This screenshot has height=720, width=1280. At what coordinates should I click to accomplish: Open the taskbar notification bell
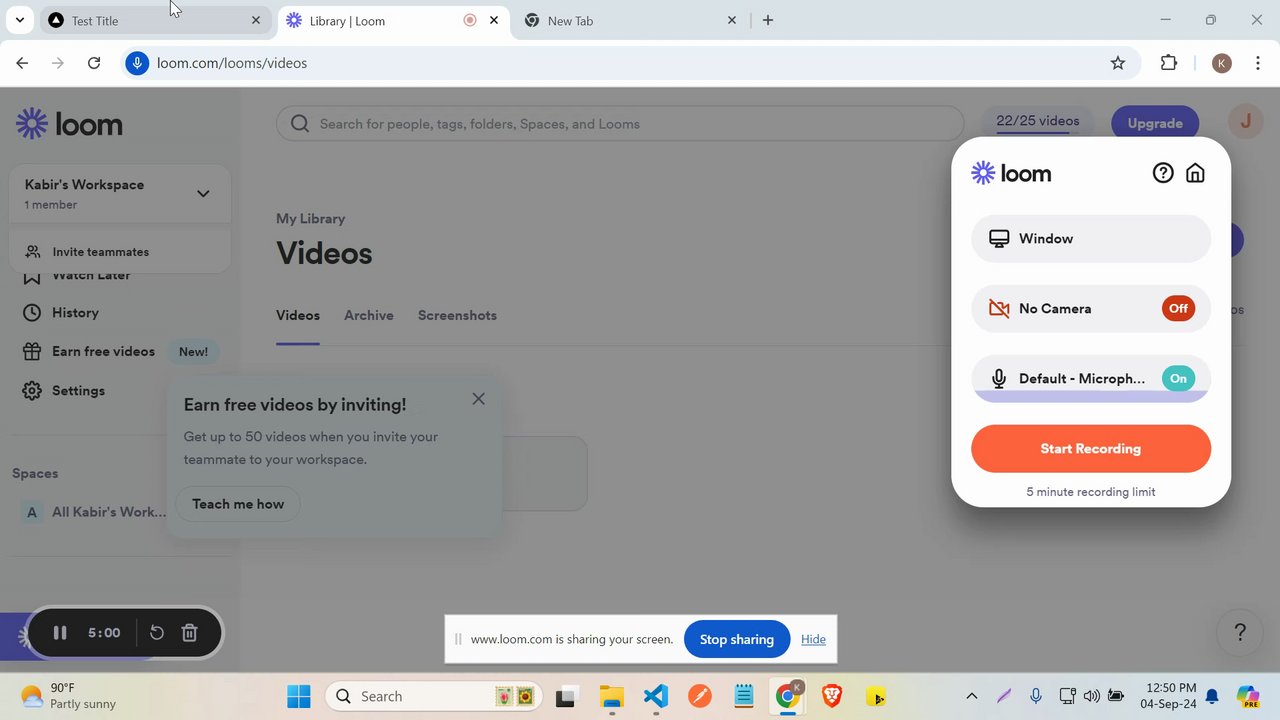tap(1212, 696)
